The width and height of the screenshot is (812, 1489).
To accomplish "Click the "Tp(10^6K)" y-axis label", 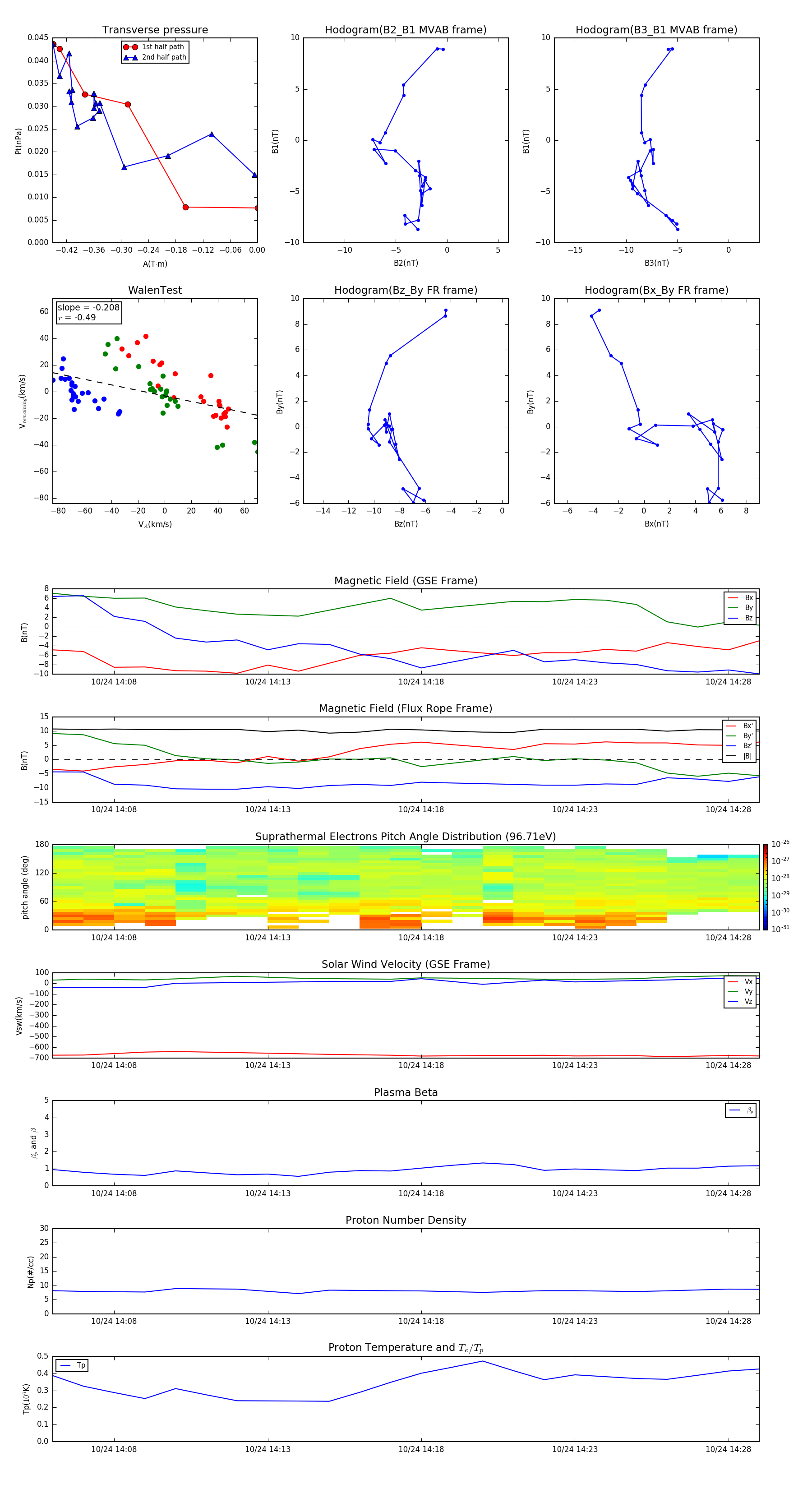I will [x=26, y=1399].
